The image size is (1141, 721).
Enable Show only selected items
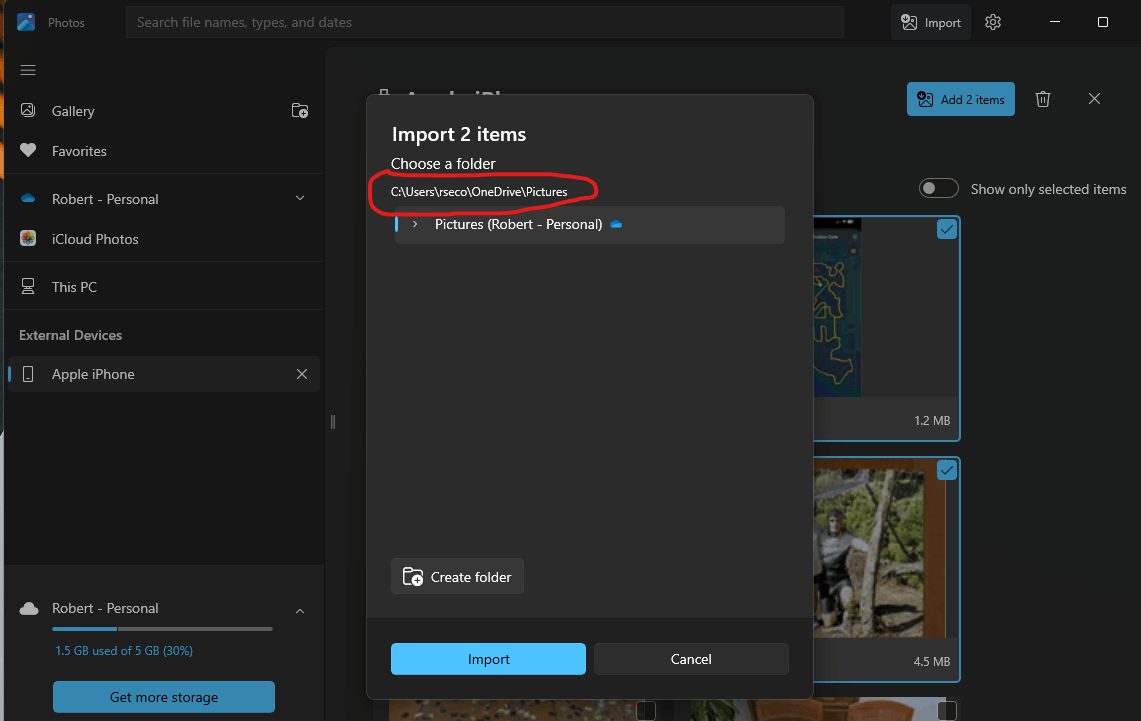(938, 187)
